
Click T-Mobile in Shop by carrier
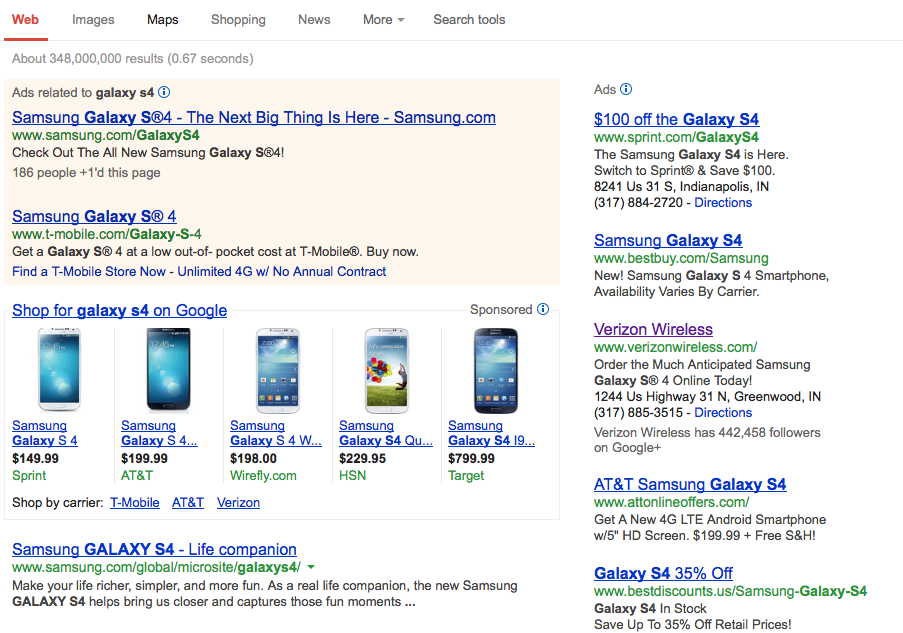(x=135, y=503)
